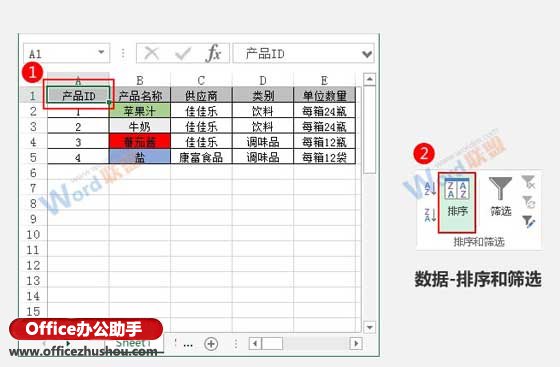The height and width of the screenshot is (367, 560).
Task: Select row 1 header
Action: click(x=33, y=95)
